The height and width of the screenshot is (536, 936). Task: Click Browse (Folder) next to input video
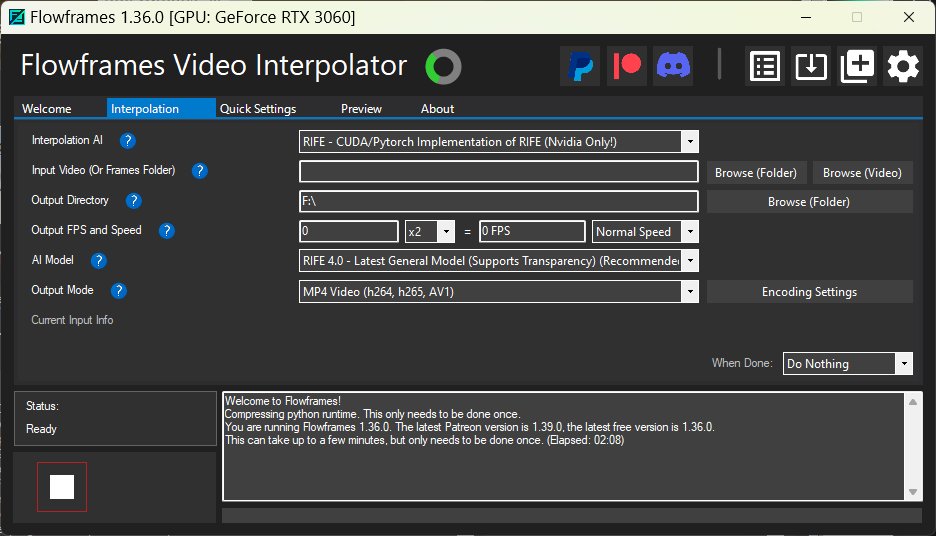pyautogui.click(x=756, y=172)
